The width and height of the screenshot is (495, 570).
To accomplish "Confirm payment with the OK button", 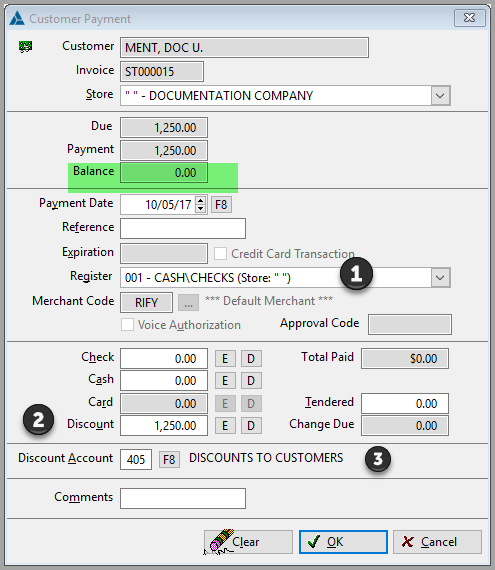I will [x=343, y=542].
